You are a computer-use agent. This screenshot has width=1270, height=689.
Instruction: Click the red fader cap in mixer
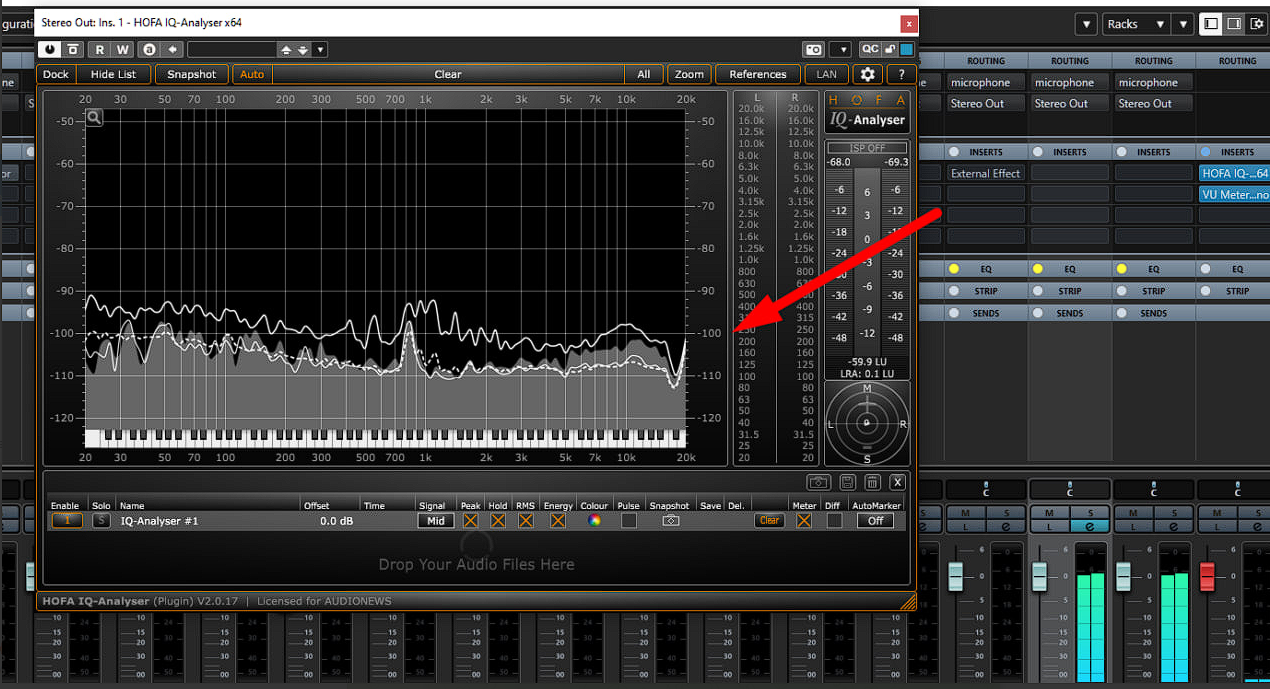click(x=1207, y=576)
